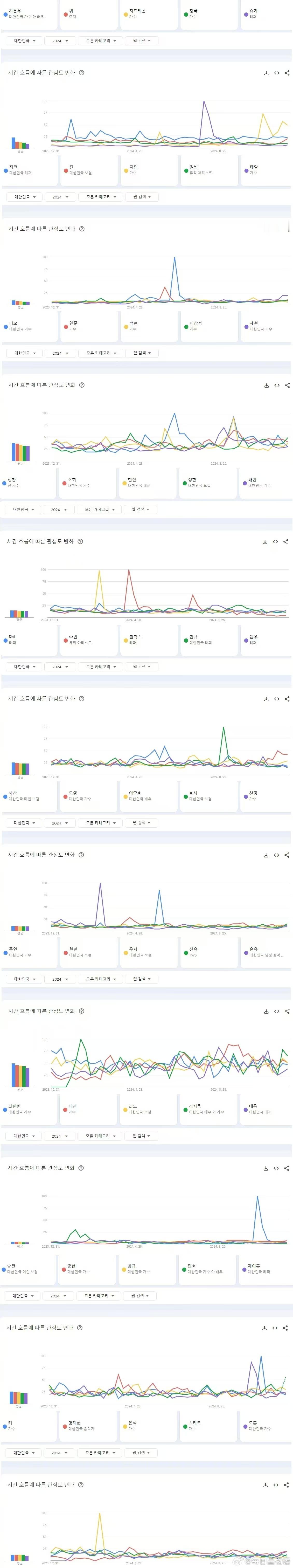Screen dimensions: 293x1568
Task: Click the 신유 search term text
Action: coord(193,949)
